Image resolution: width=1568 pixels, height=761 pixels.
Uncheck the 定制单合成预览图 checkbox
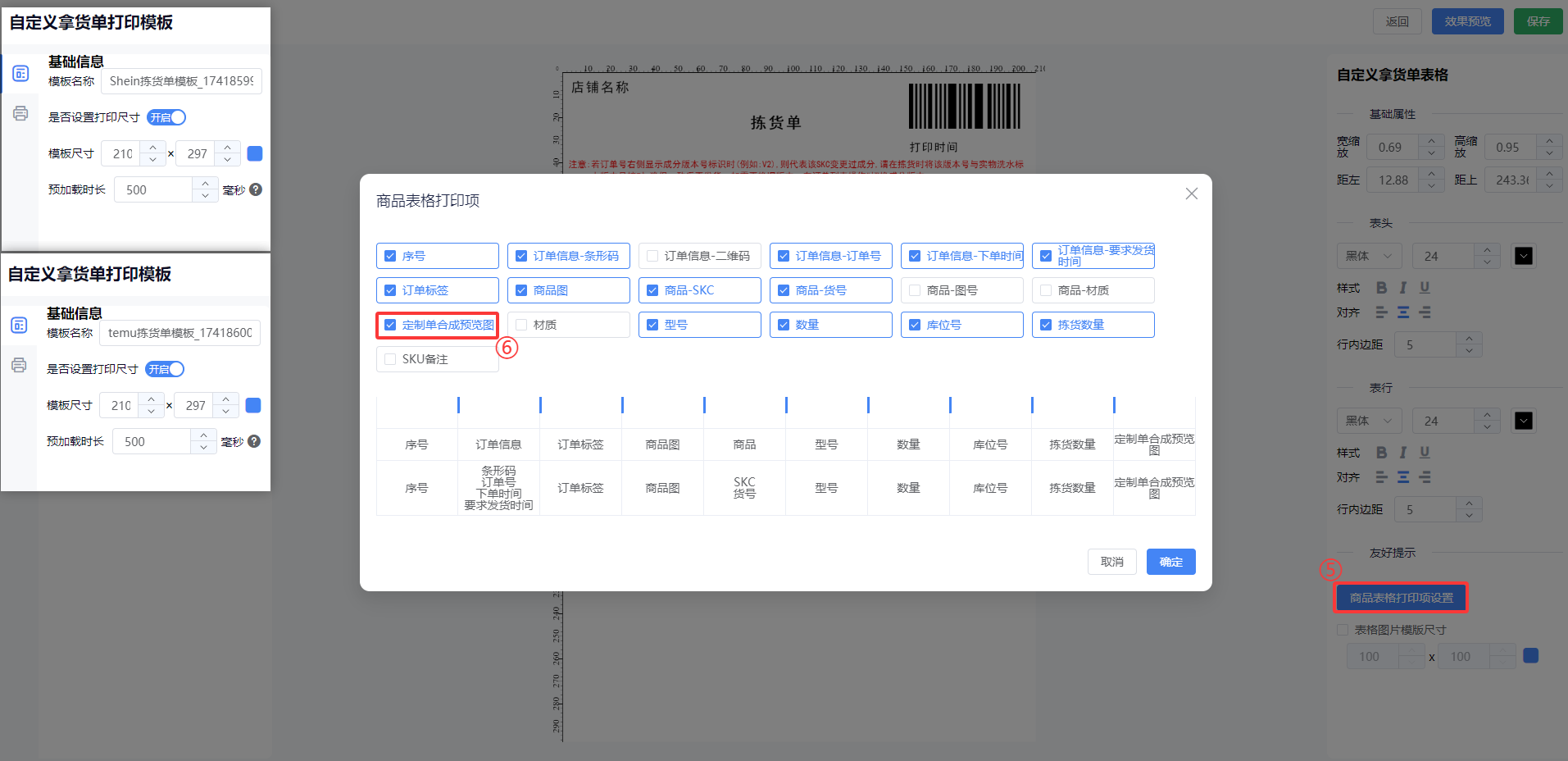[x=390, y=325]
